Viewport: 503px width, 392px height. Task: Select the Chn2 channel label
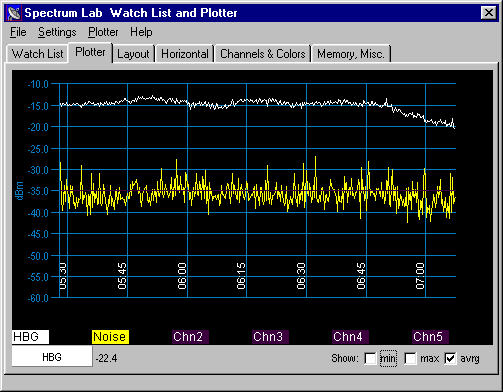click(190, 337)
